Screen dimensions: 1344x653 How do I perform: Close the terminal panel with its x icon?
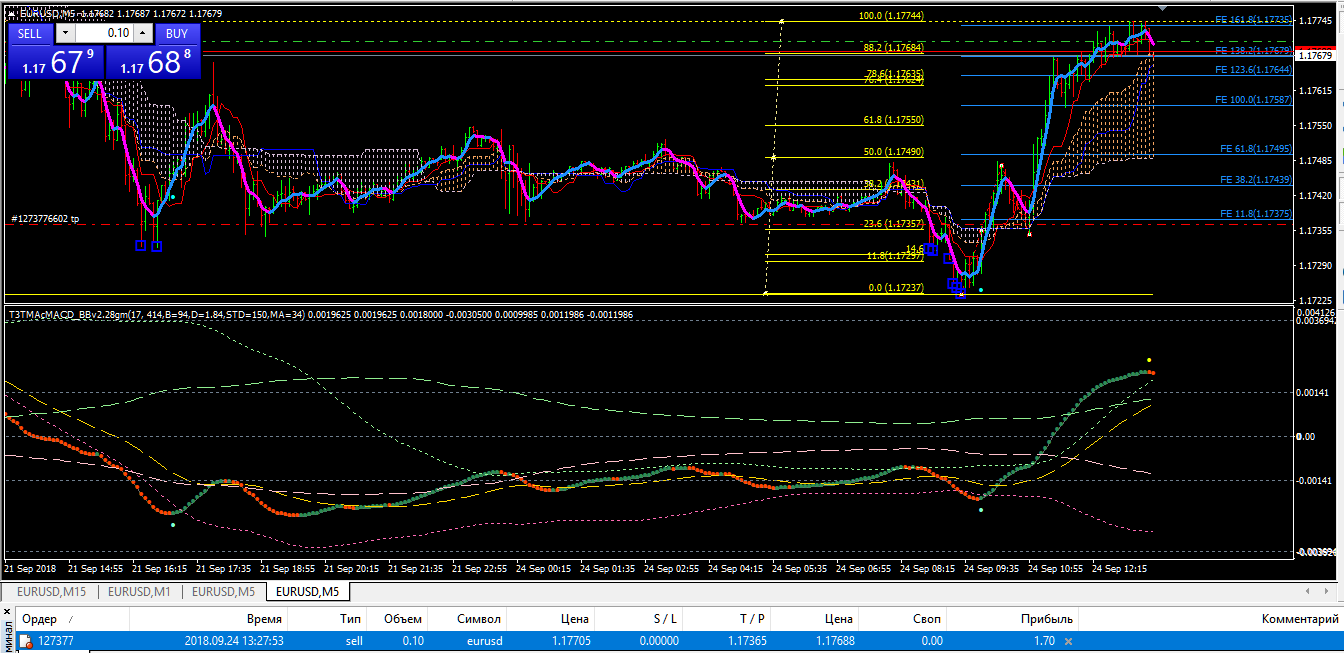click(6, 611)
